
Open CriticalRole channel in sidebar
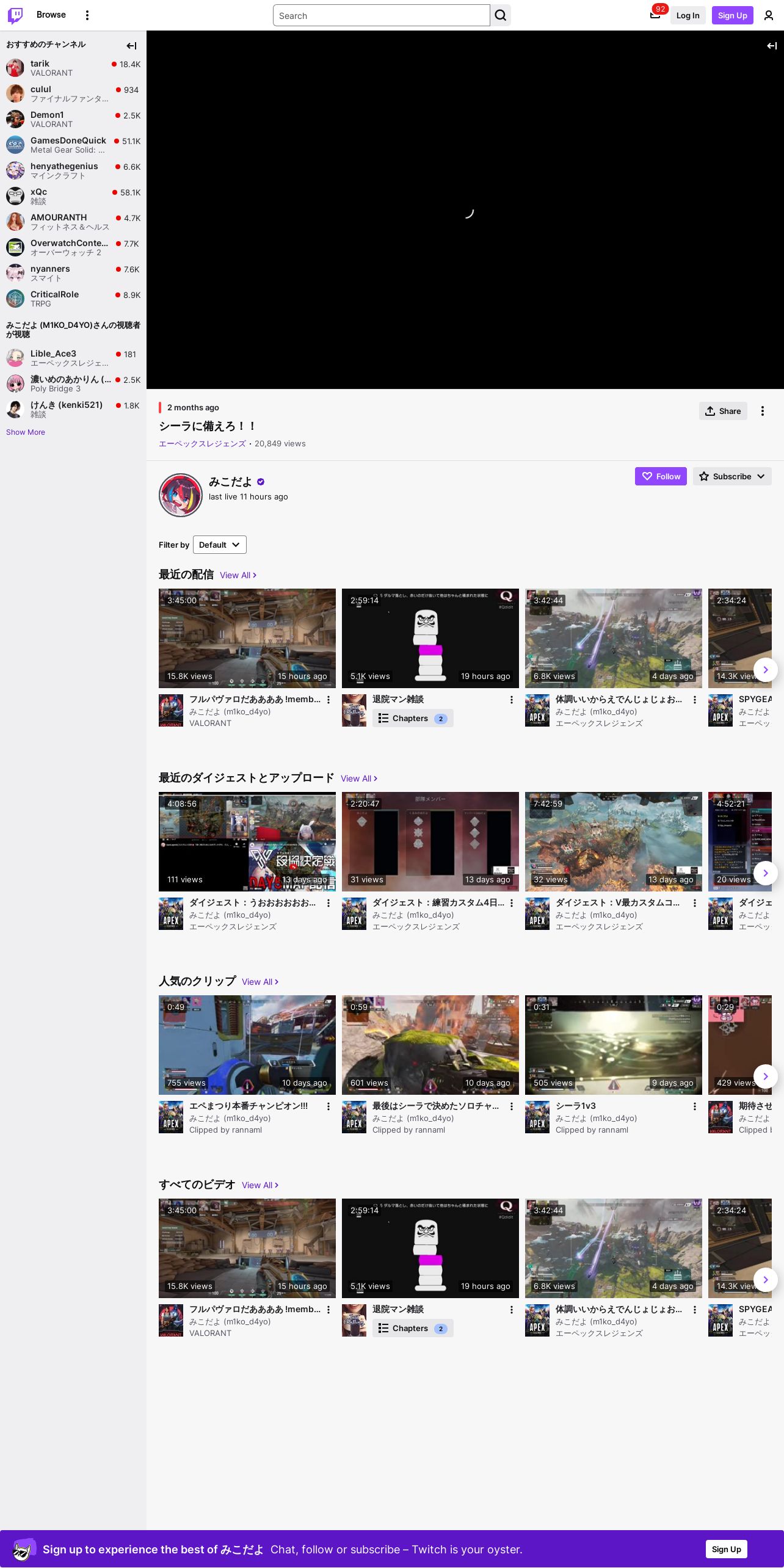click(x=73, y=299)
